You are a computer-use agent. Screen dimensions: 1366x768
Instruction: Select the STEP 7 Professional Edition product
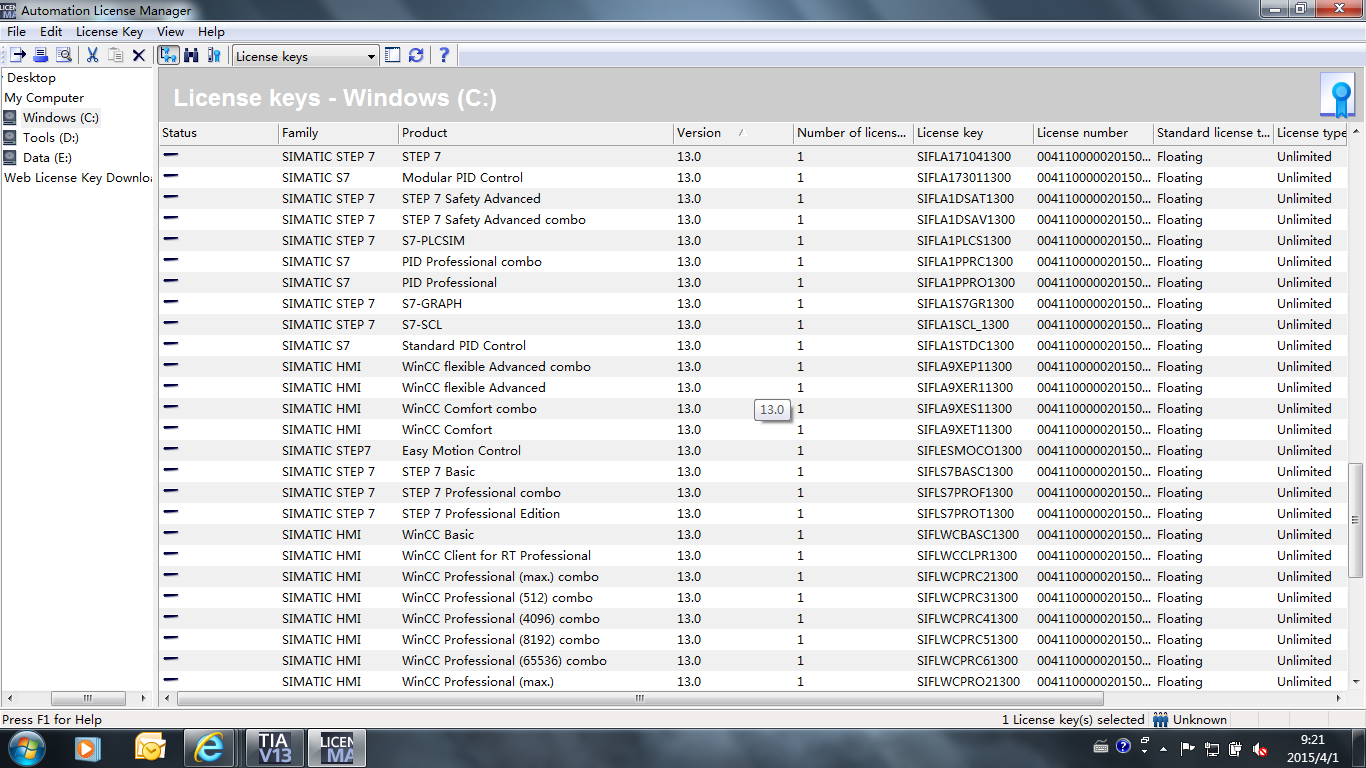[x=481, y=514]
